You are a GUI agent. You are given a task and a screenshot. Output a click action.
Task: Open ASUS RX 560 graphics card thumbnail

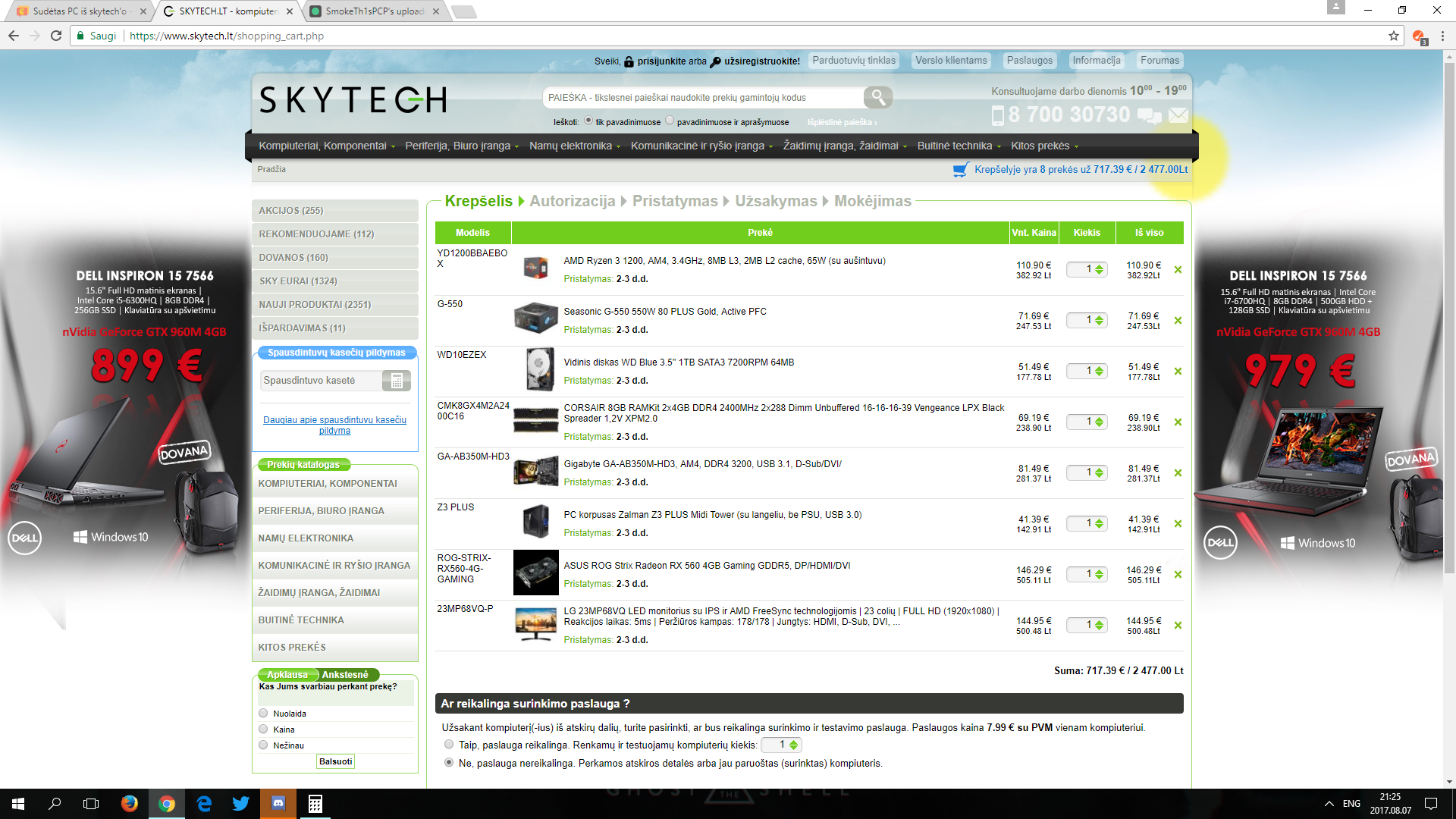coord(535,573)
